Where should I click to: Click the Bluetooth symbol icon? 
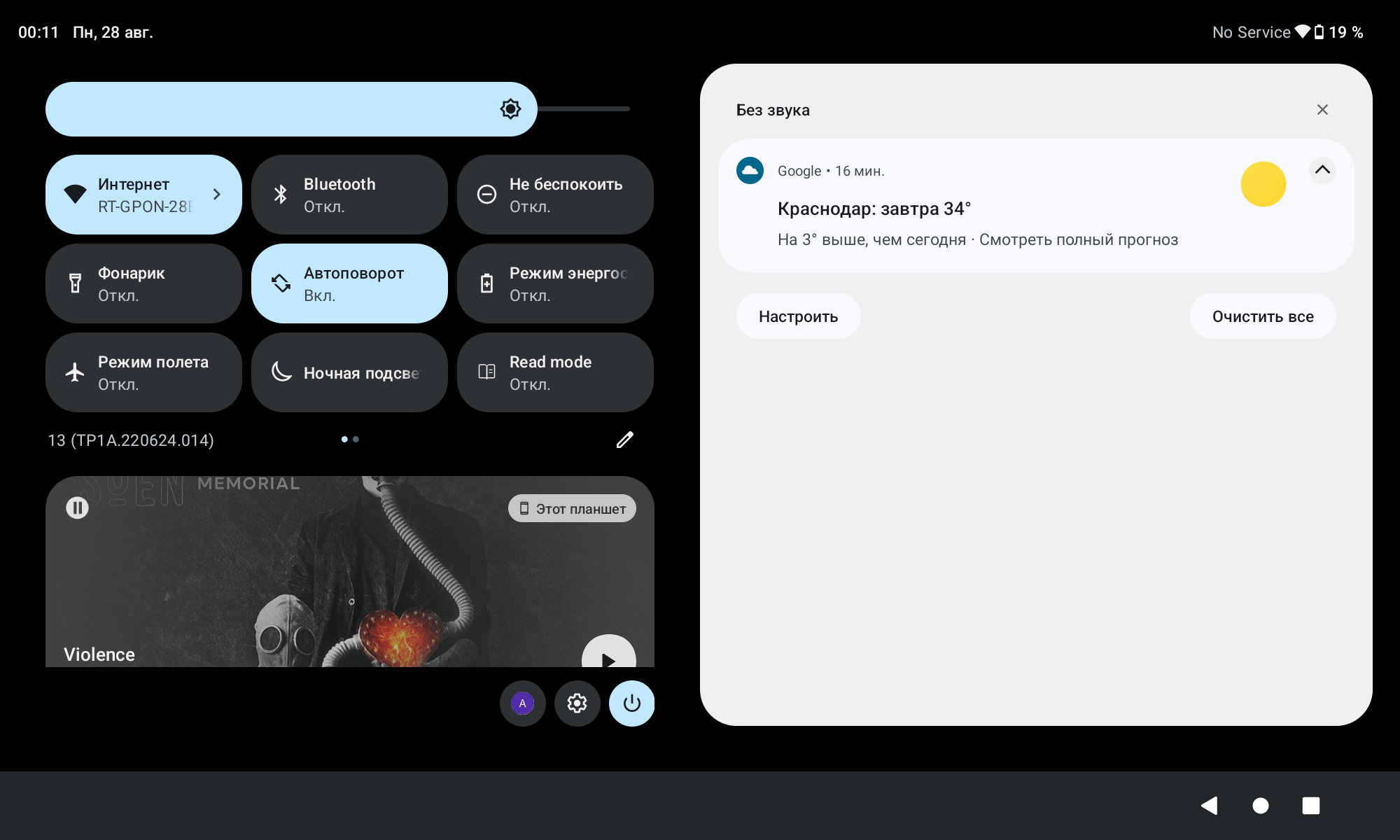(281, 195)
